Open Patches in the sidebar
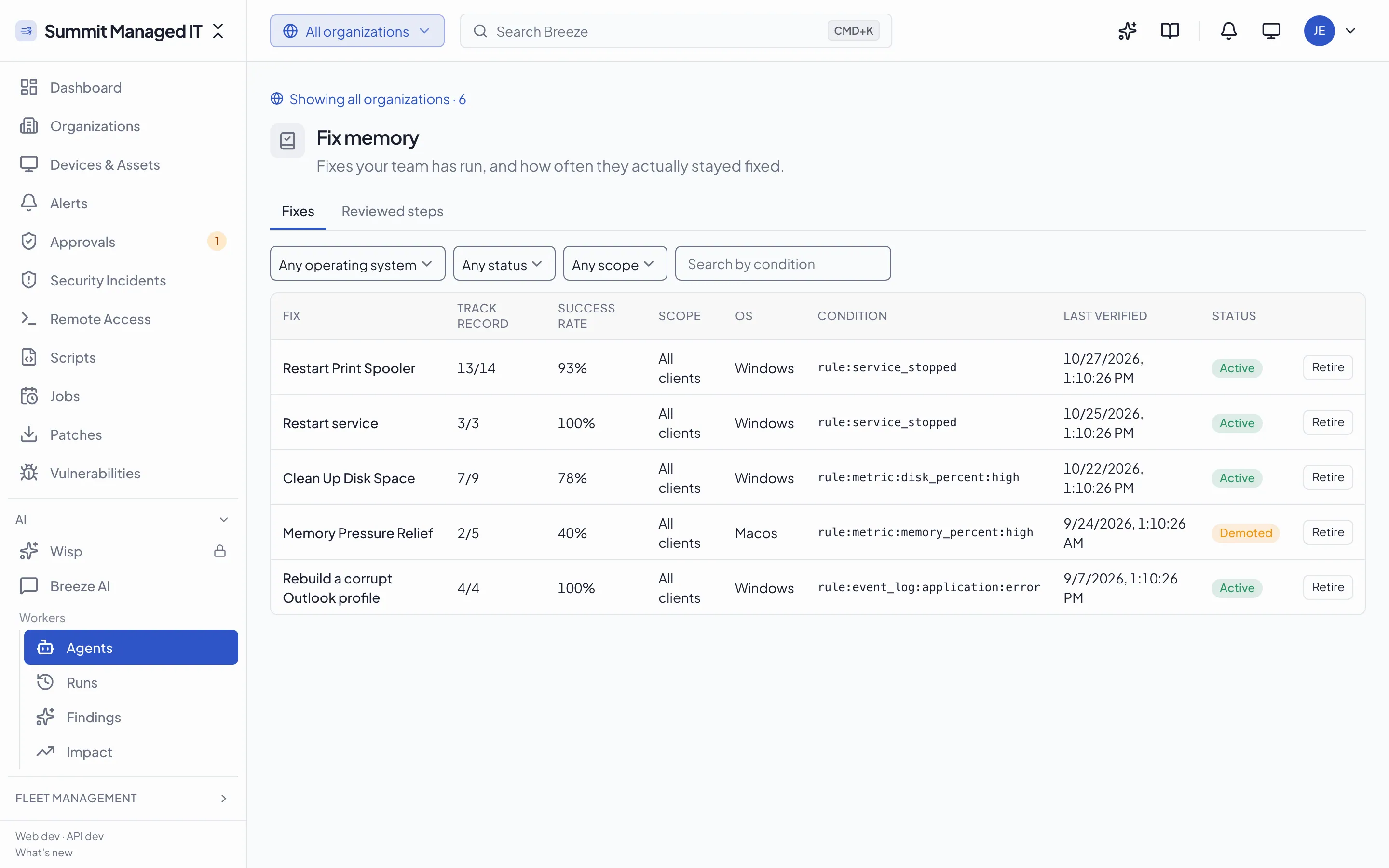This screenshot has height=868, width=1389. tap(123, 434)
